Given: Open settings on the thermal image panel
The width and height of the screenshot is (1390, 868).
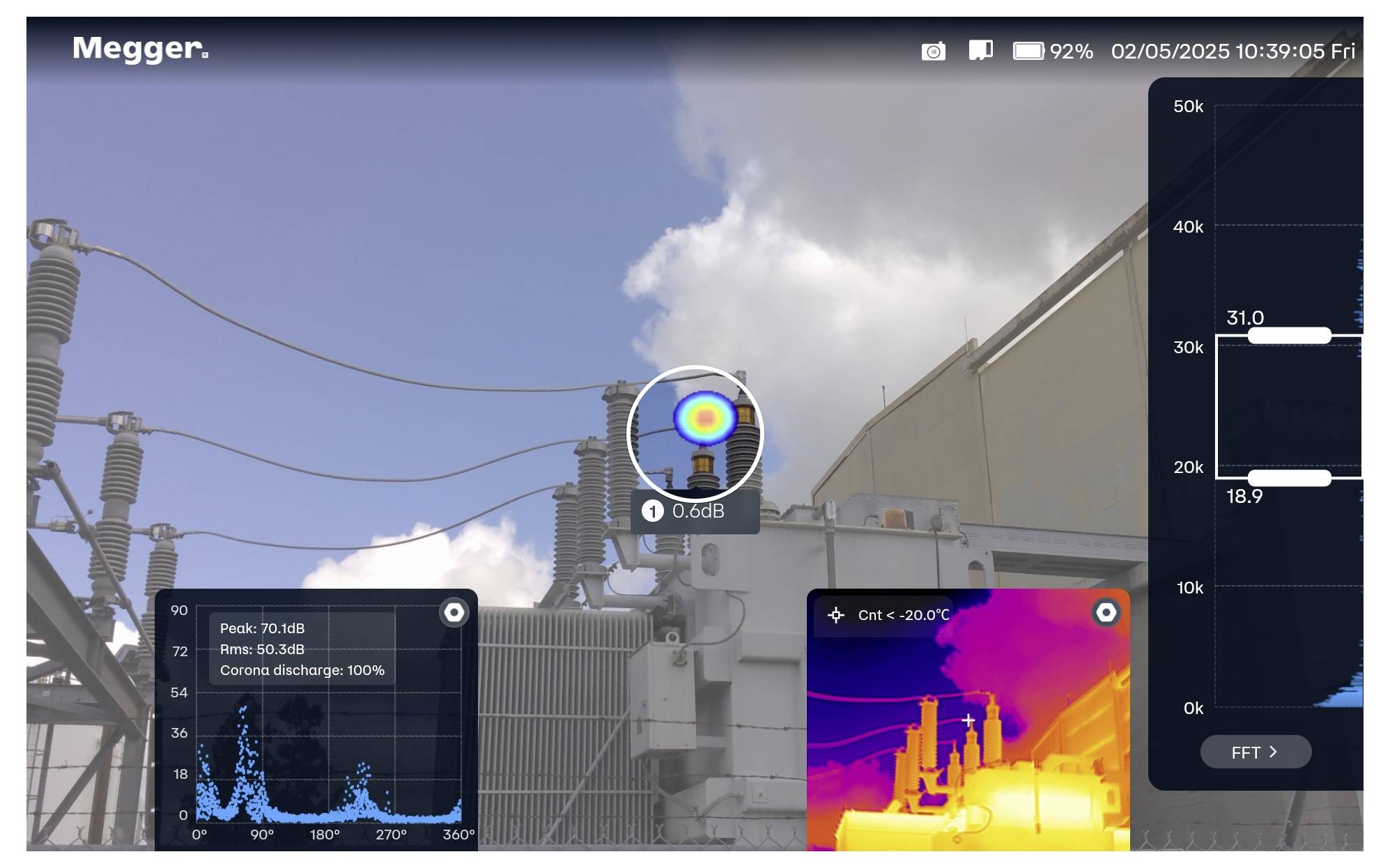Looking at the screenshot, I should tap(1108, 613).
